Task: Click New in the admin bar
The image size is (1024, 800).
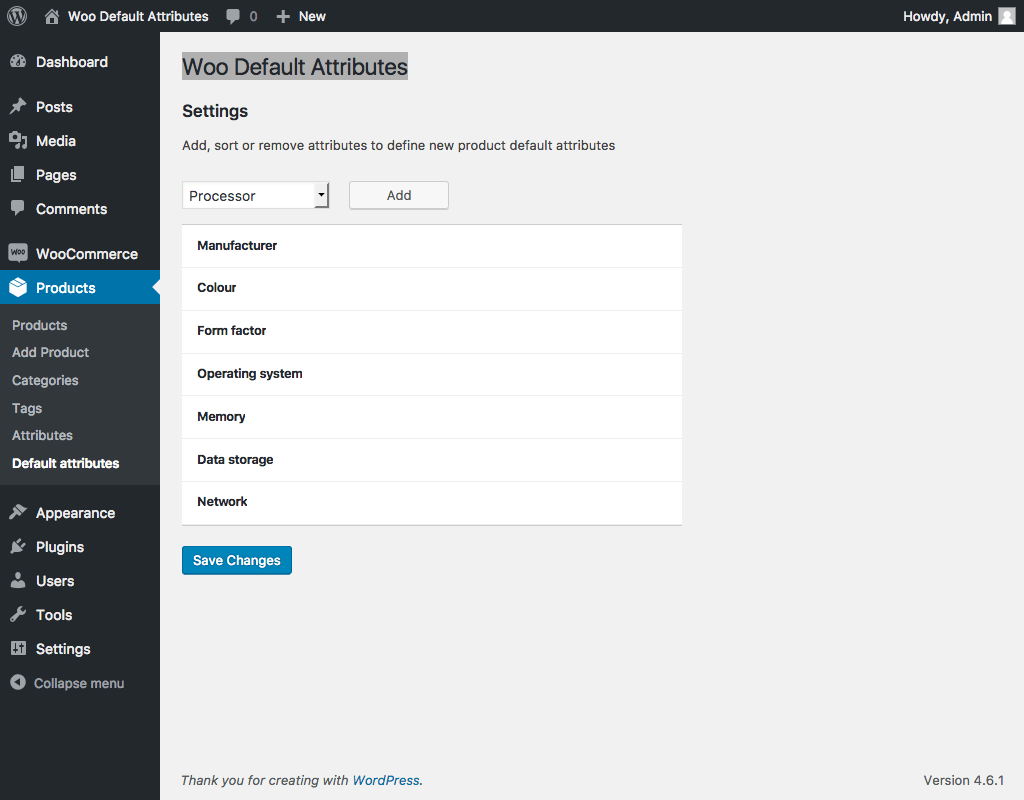Action: click(312, 16)
